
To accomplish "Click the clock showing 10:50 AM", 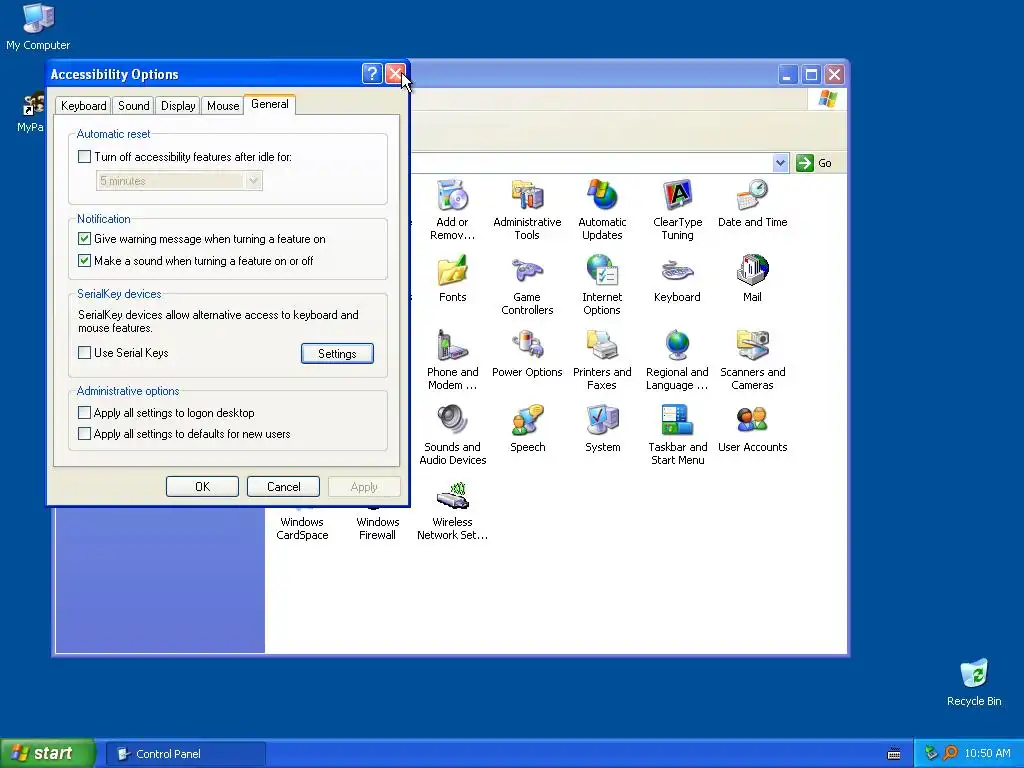I will (987, 754).
